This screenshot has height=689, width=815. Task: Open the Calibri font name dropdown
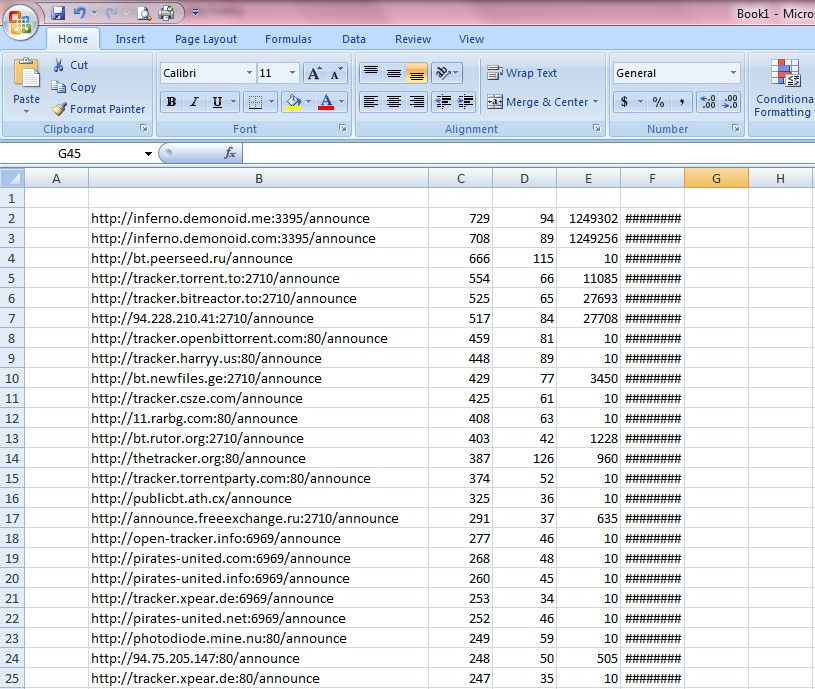[249, 73]
